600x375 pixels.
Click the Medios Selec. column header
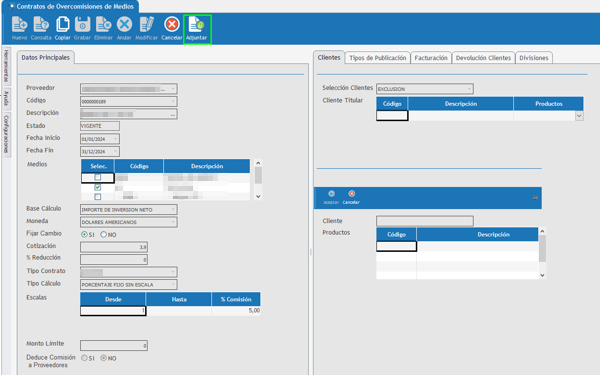tap(98, 166)
